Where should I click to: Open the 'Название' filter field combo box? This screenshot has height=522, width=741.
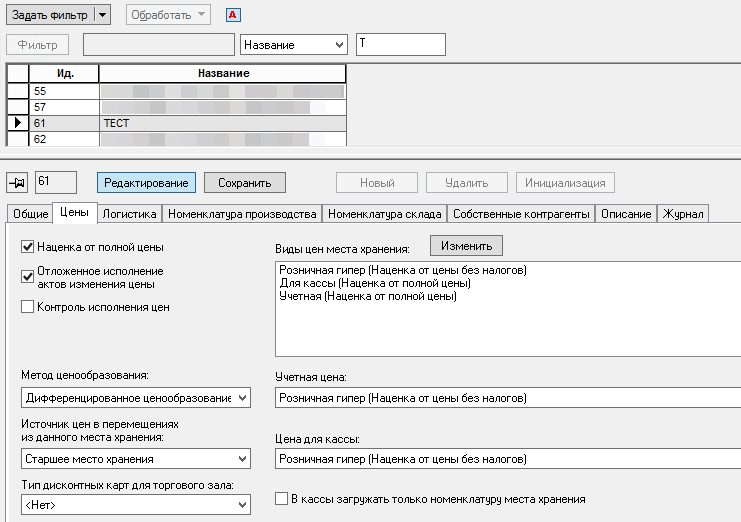[x=293, y=45]
